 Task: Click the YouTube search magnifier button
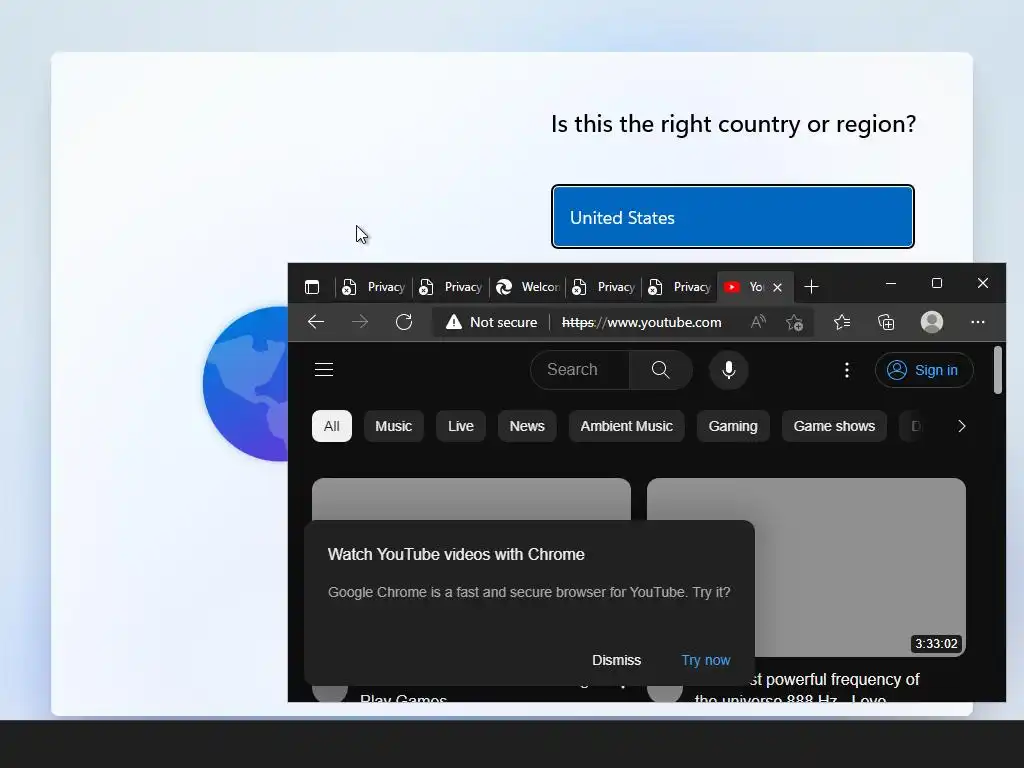click(x=660, y=370)
